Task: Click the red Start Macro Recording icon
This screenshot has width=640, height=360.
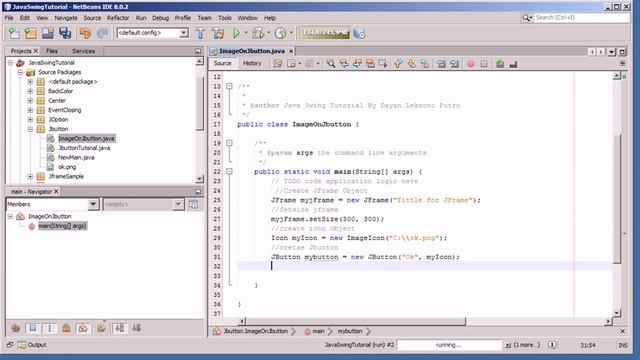Action: [x=471, y=64]
